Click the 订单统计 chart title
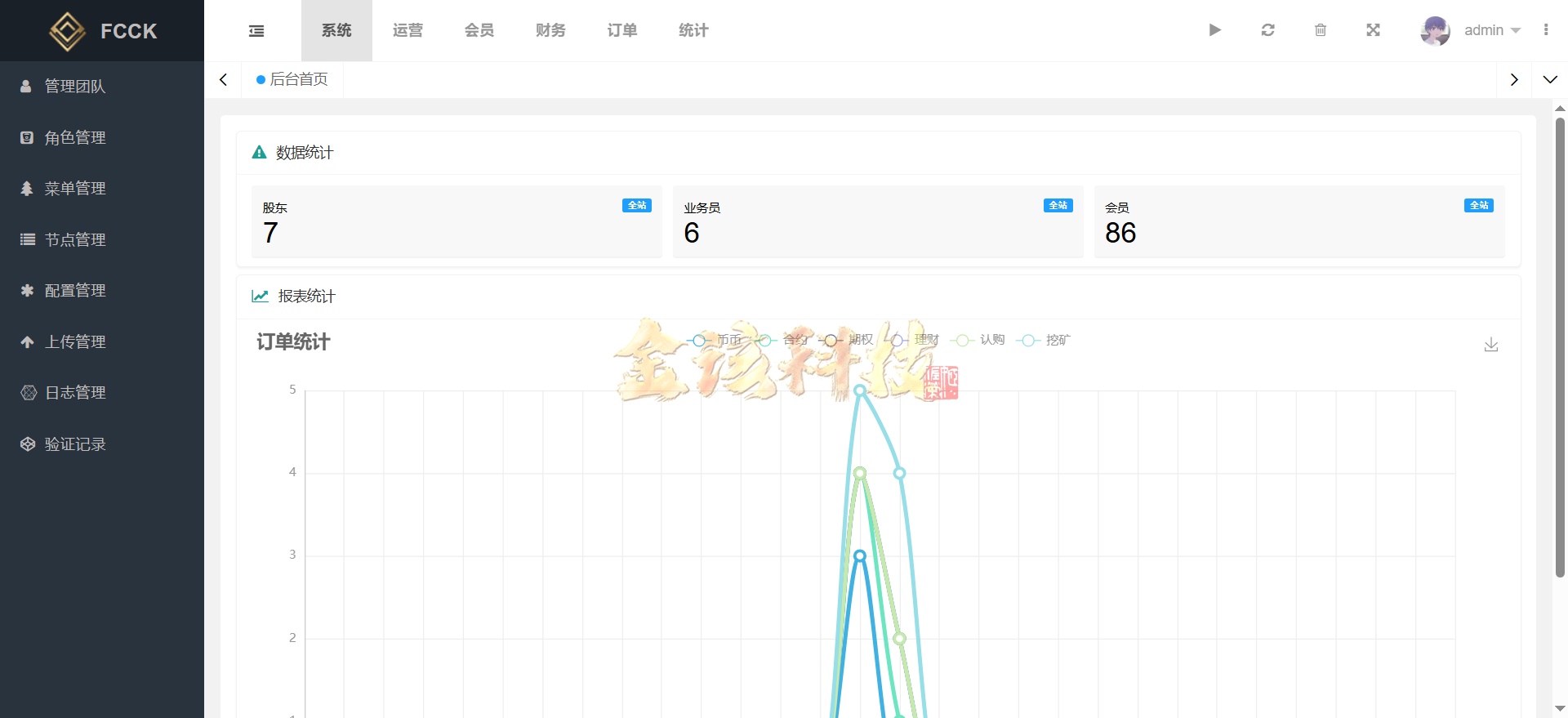 (x=293, y=341)
